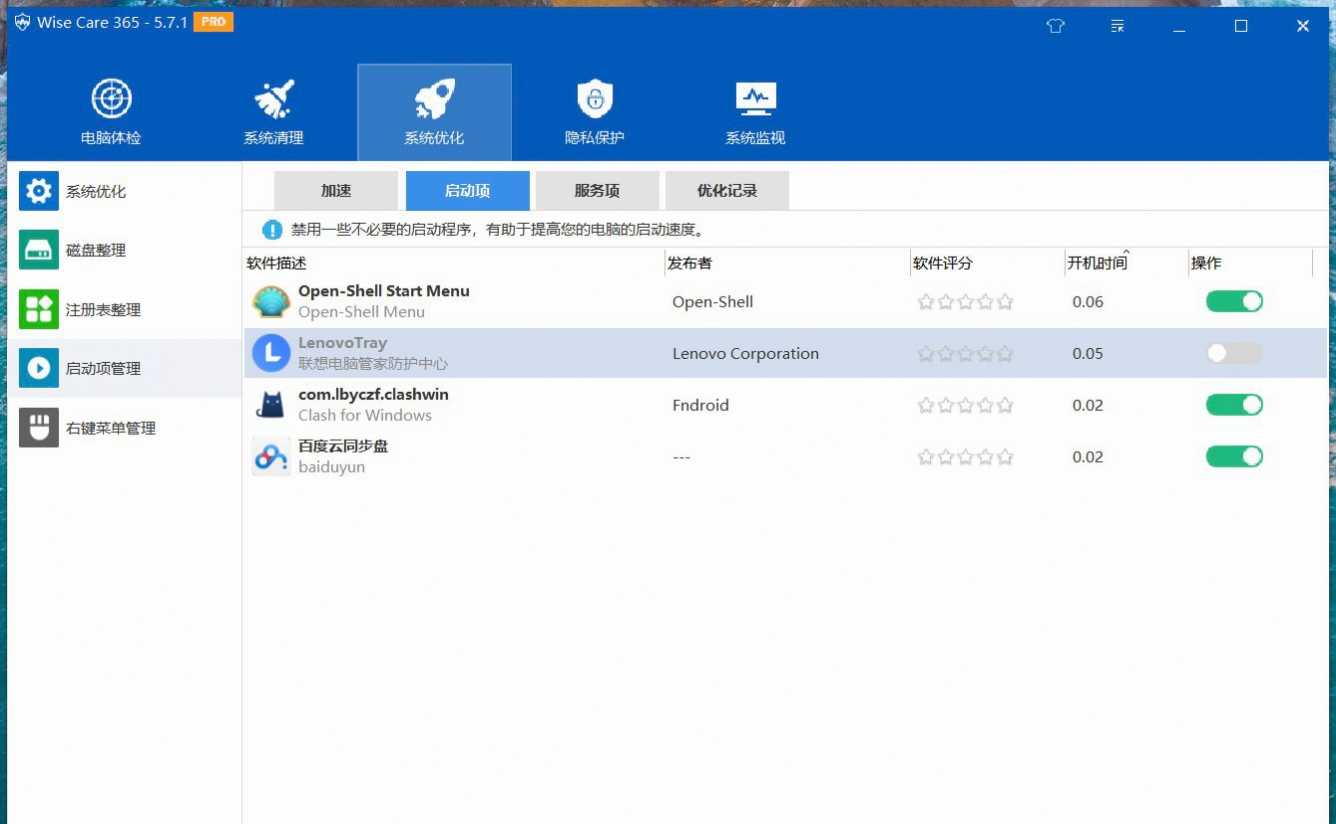Open 注册表整理 registry defrag in sidebar
The height and width of the screenshot is (824, 1336).
pos(124,309)
